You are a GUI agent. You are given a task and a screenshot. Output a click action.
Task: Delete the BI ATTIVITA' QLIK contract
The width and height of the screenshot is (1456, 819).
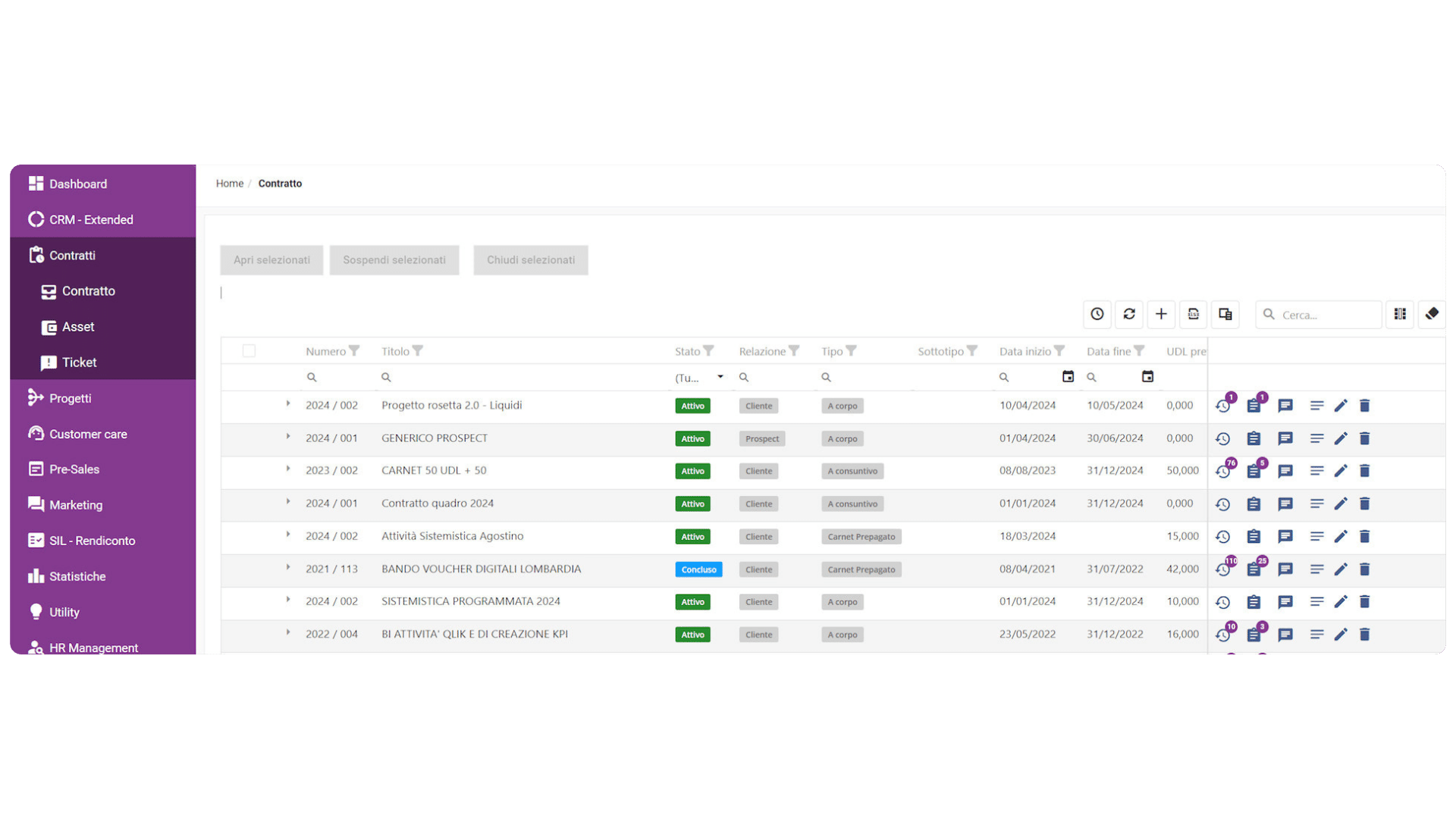pos(1365,634)
